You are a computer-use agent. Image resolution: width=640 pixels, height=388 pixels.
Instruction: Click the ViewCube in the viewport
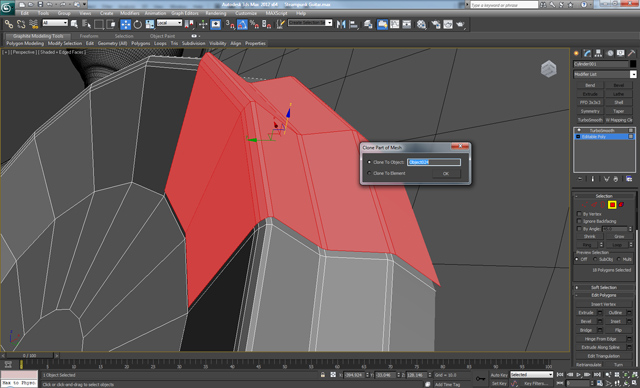pyautogui.click(x=549, y=69)
